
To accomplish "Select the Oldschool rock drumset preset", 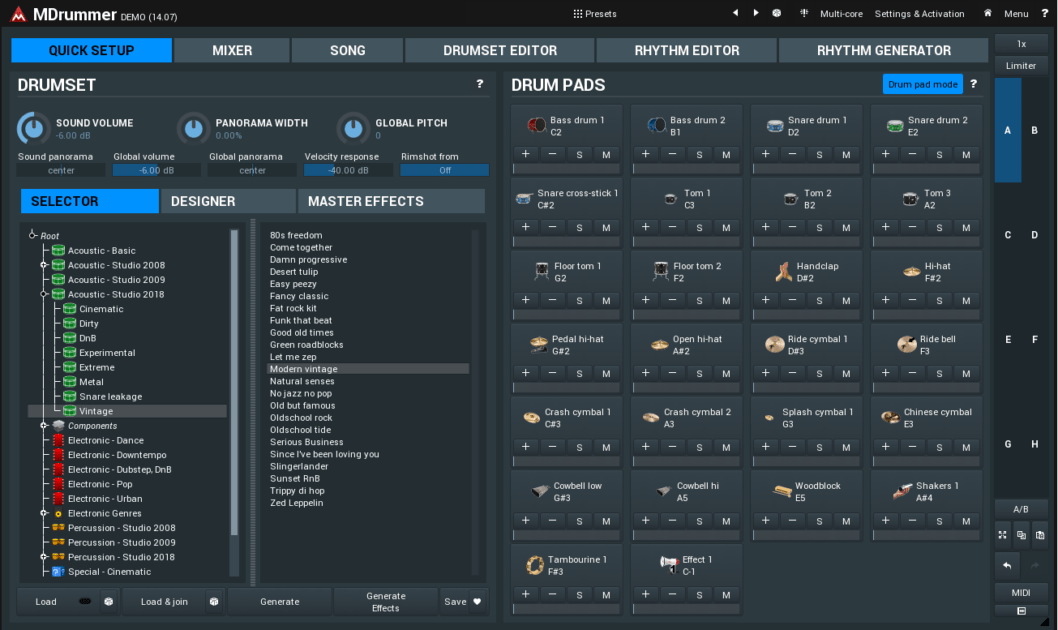I will tap(301, 418).
